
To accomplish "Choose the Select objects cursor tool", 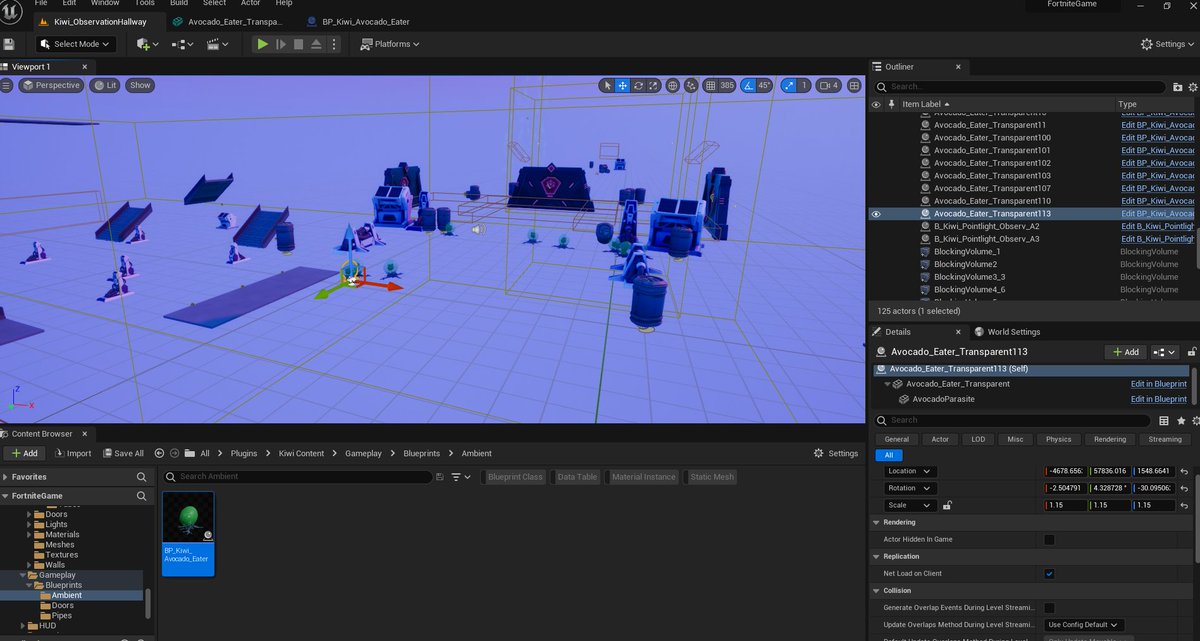I will point(607,85).
